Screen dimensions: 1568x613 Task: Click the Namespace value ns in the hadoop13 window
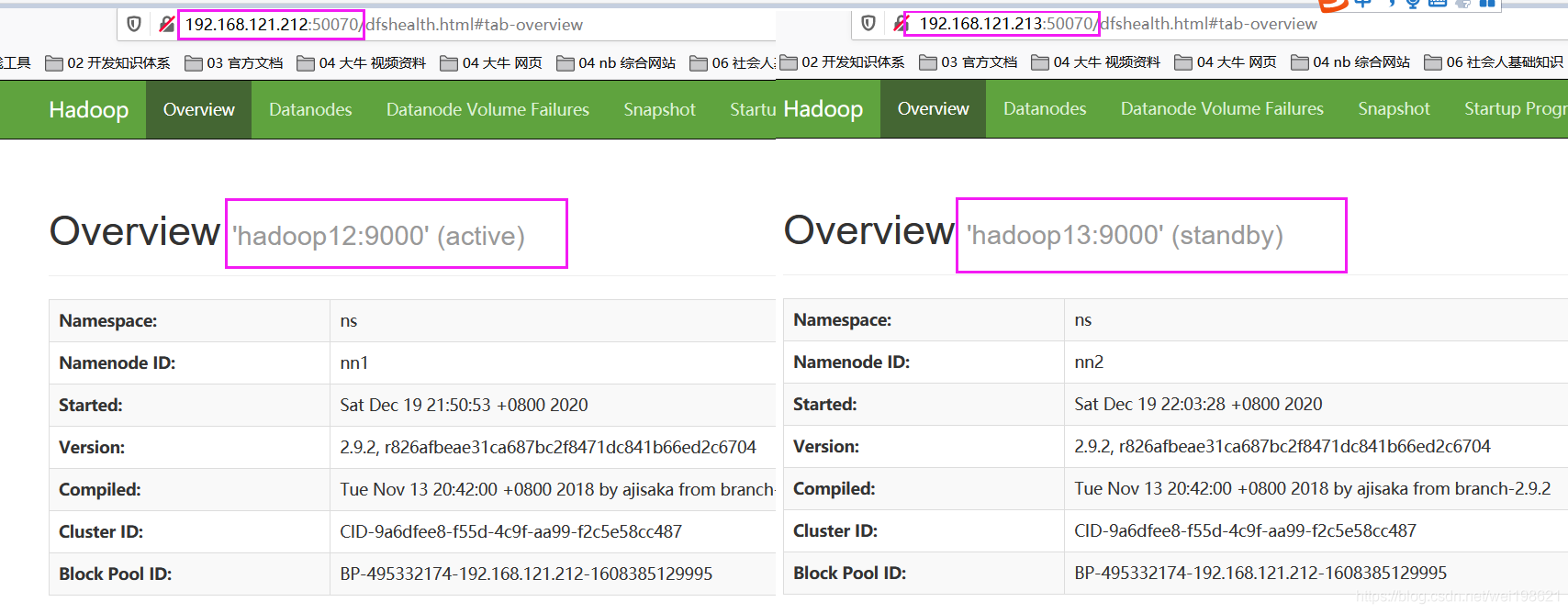(x=1083, y=320)
